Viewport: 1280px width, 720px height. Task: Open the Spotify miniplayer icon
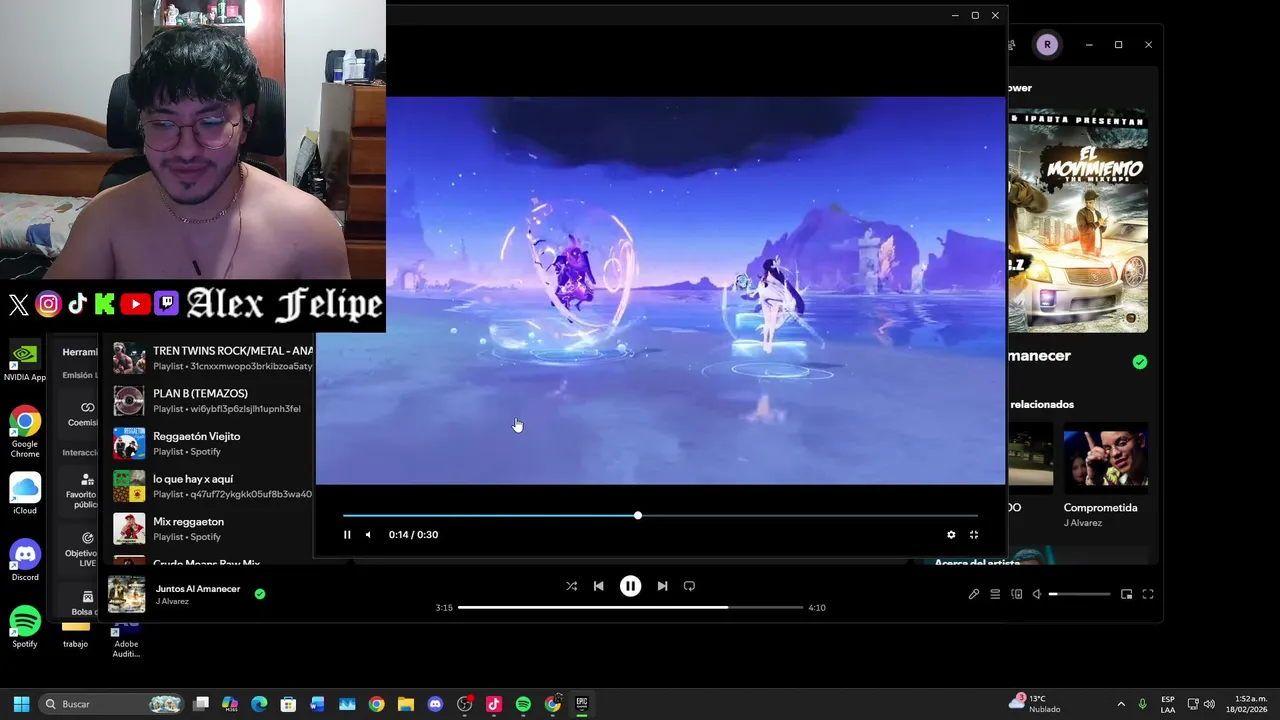pyautogui.click(x=1126, y=594)
